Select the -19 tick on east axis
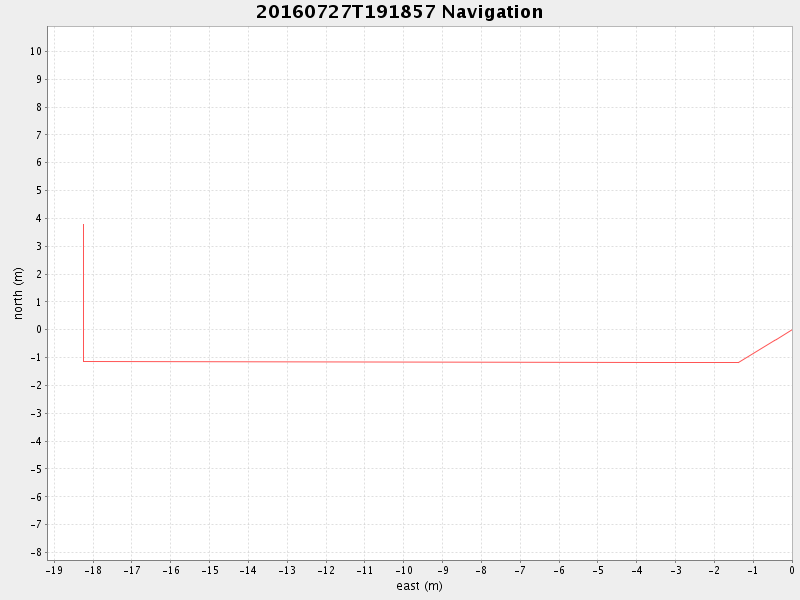Image resolution: width=800 pixels, height=600 pixels. (x=54, y=571)
